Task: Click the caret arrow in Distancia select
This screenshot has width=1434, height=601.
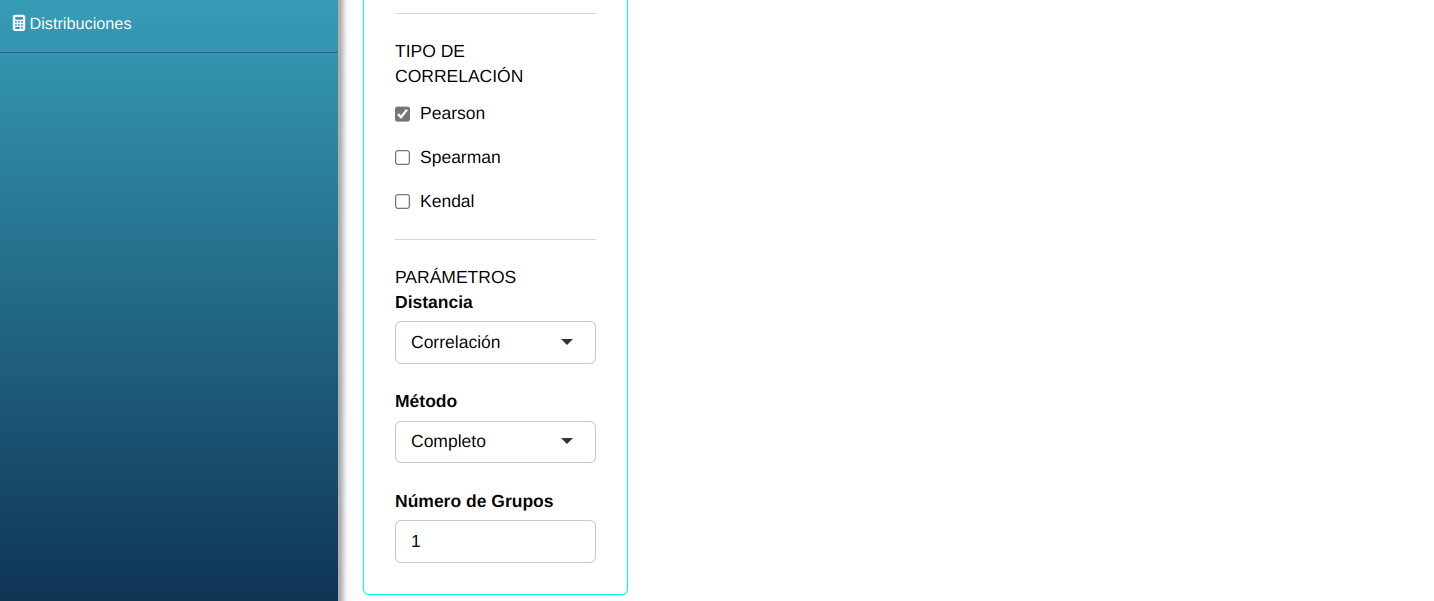Action: (x=567, y=342)
